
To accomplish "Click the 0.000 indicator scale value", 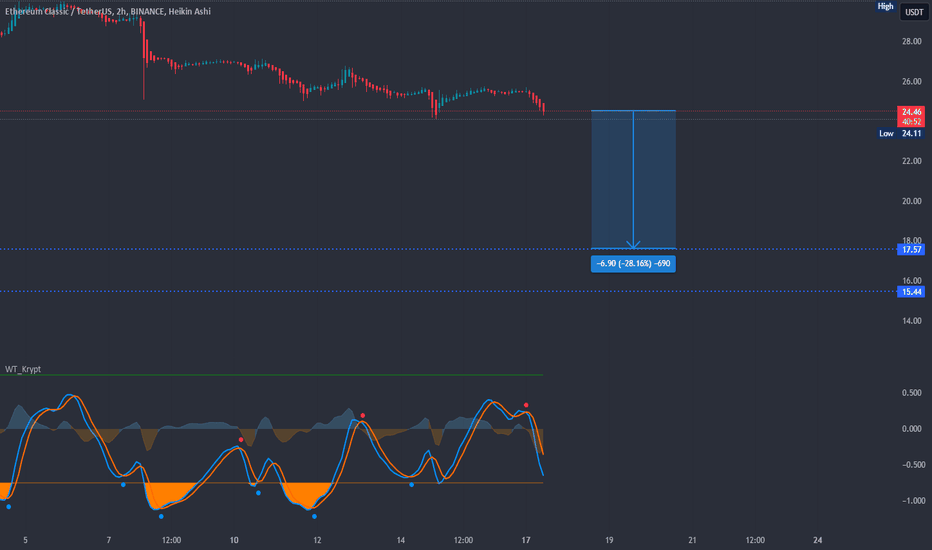I will pyautogui.click(x=911, y=429).
